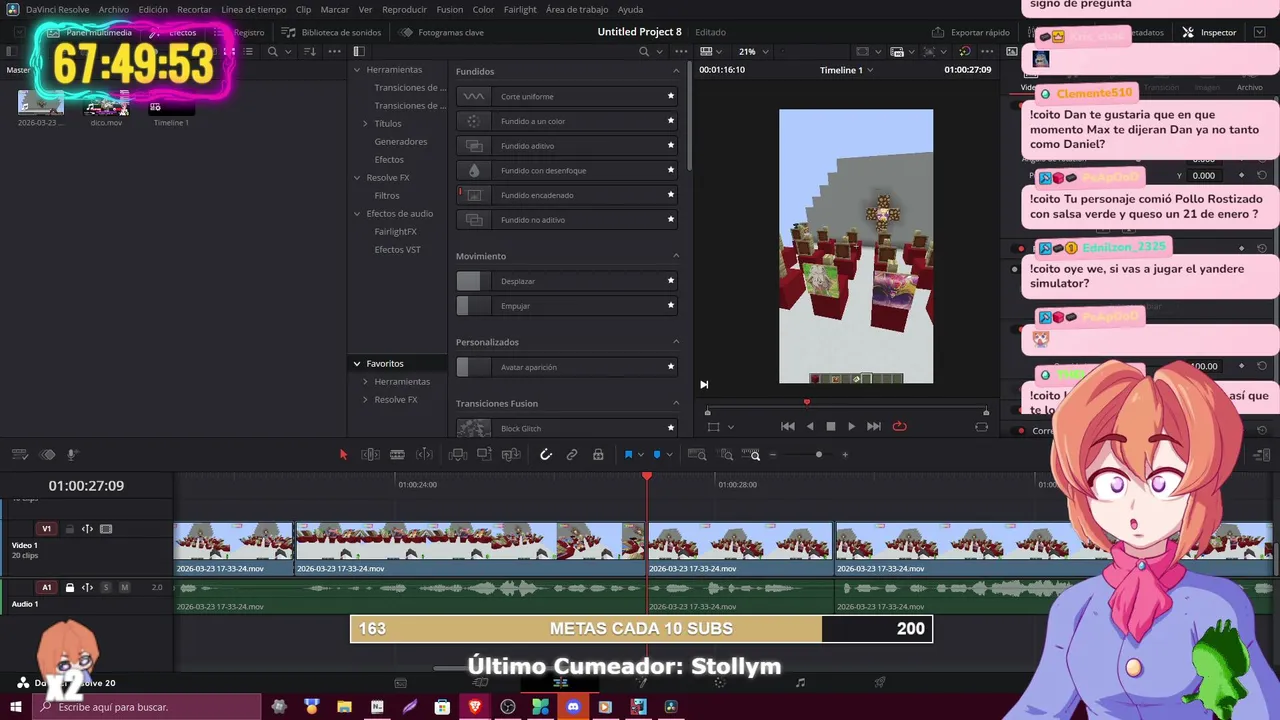Image resolution: width=1280 pixels, height=720 pixels.
Task: Open the Ayuda menu
Action: [630, 9]
